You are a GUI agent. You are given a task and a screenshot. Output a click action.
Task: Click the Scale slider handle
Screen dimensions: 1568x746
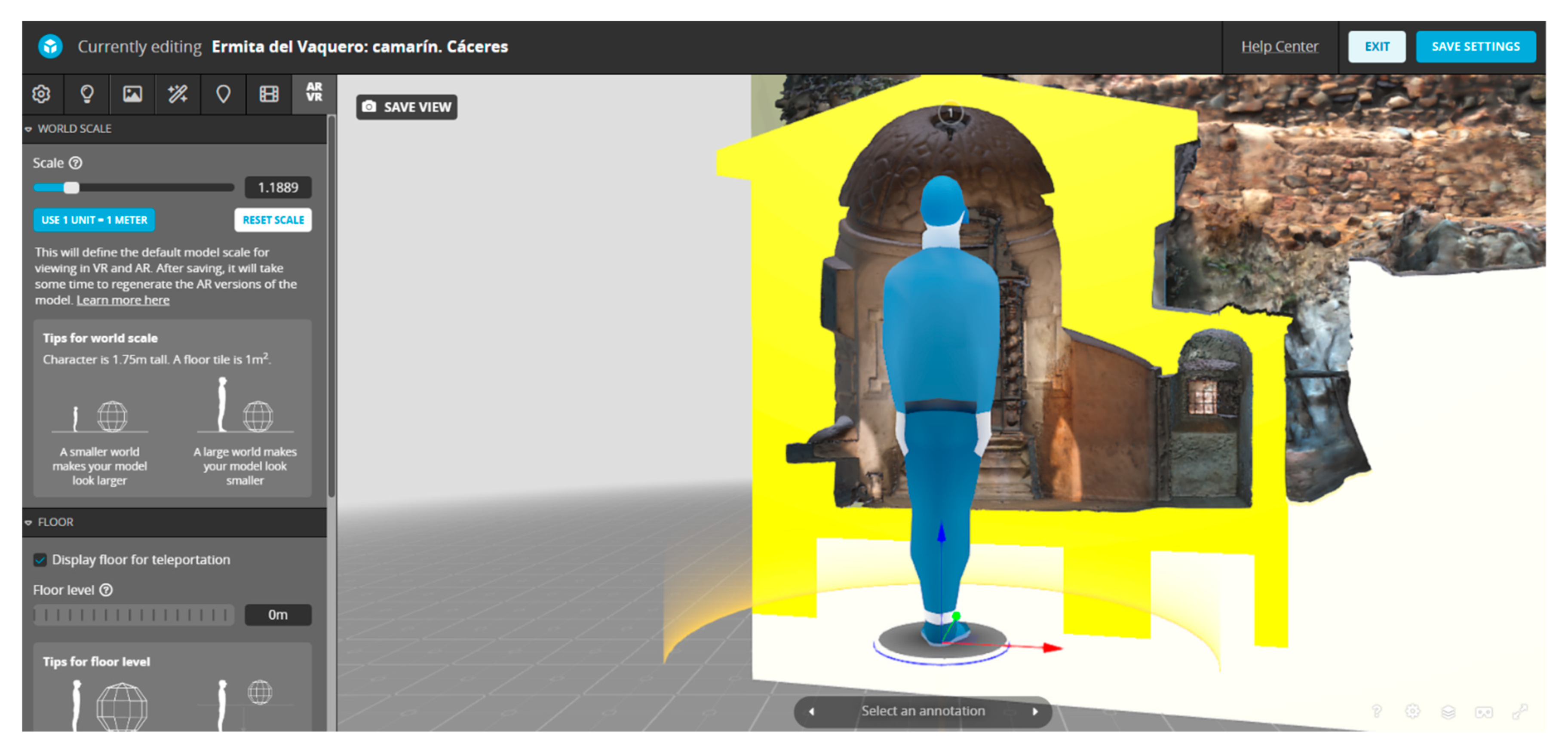coord(71,187)
